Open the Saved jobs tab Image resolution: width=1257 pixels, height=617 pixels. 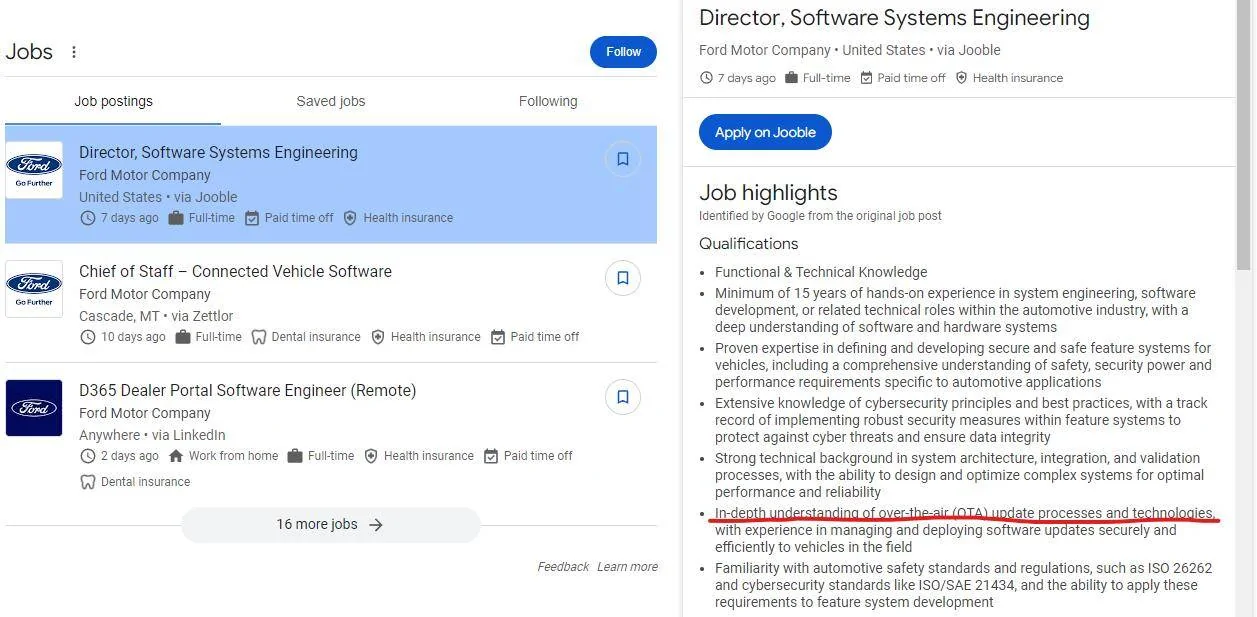[331, 101]
